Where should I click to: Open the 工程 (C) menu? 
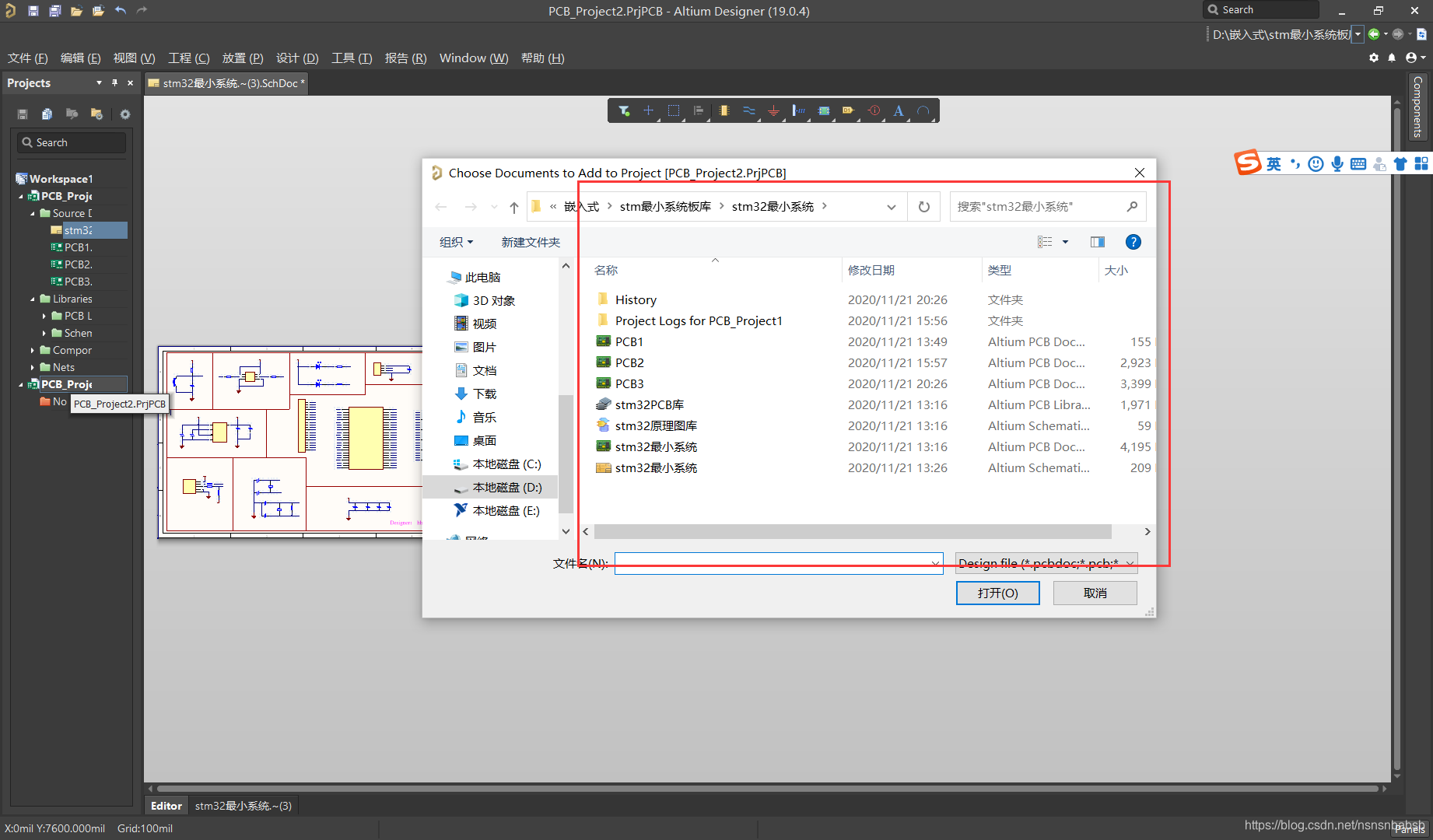point(189,58)
